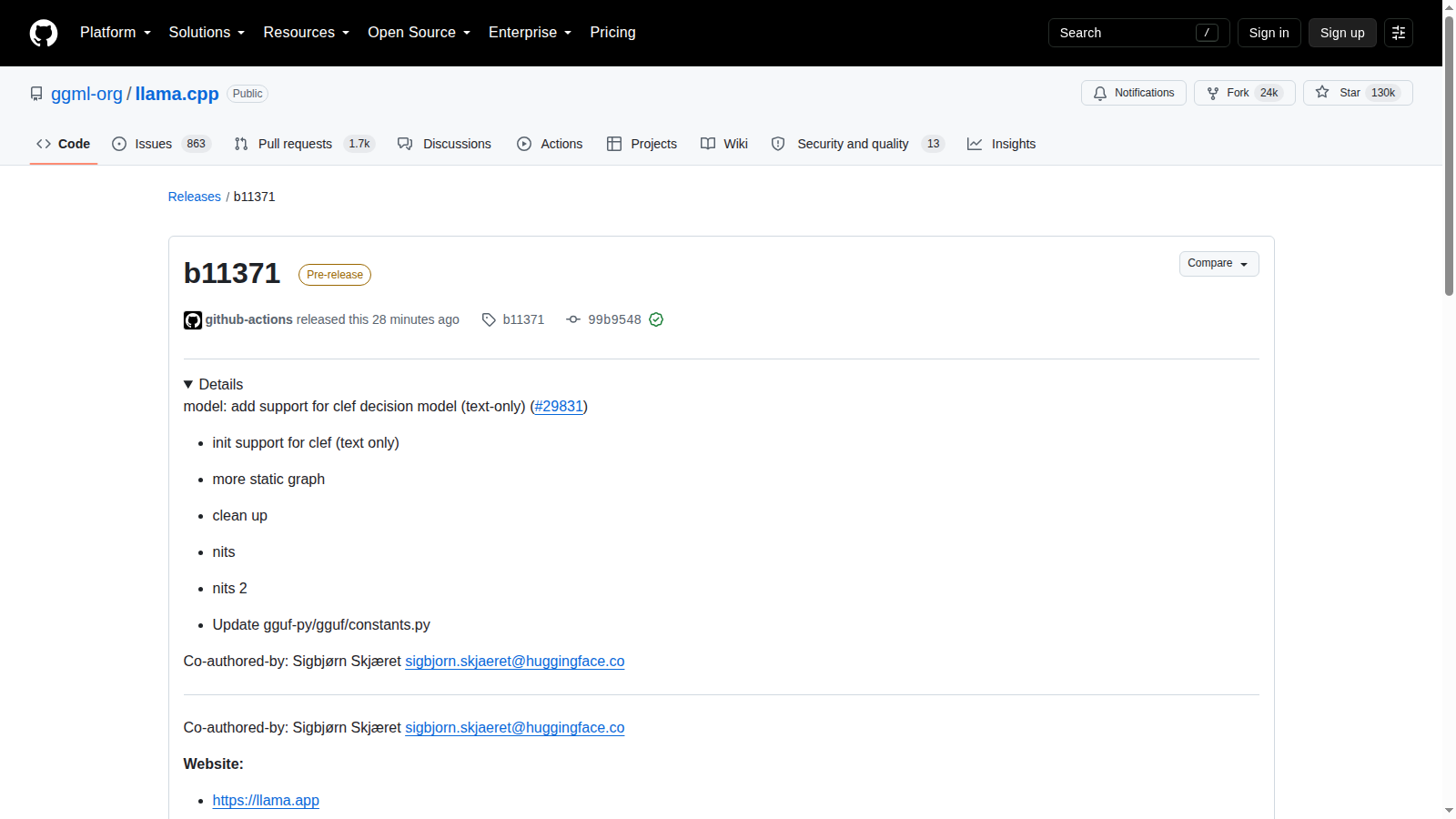Open the Compare dropdown
1456x819 pixels.
[x=1219, y=264]
